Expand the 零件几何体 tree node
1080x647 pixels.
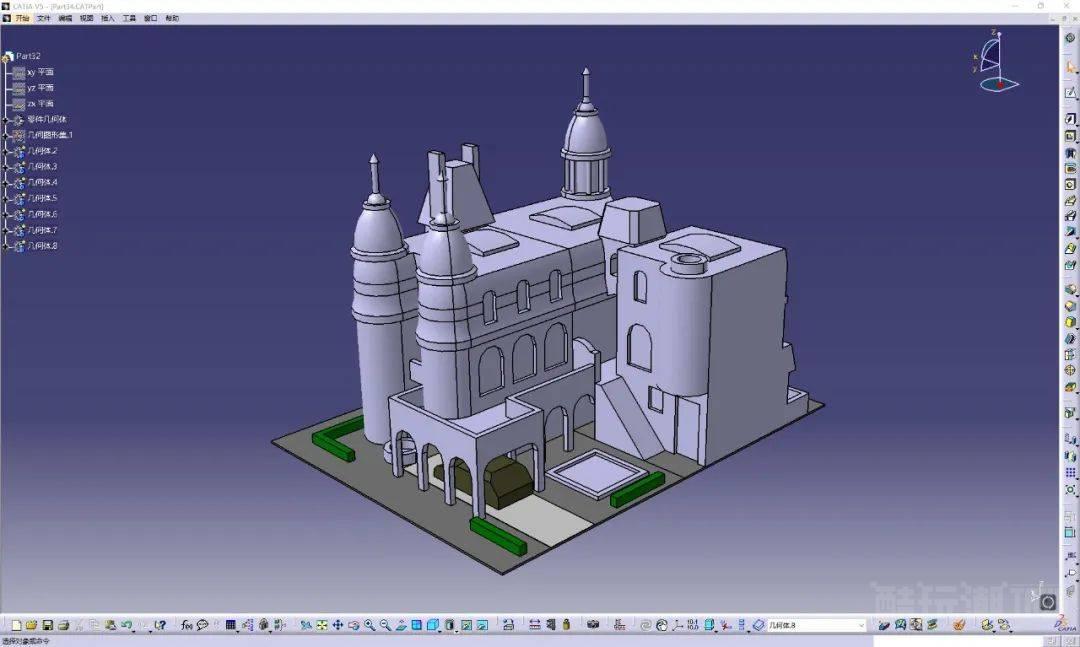[6, 120]
